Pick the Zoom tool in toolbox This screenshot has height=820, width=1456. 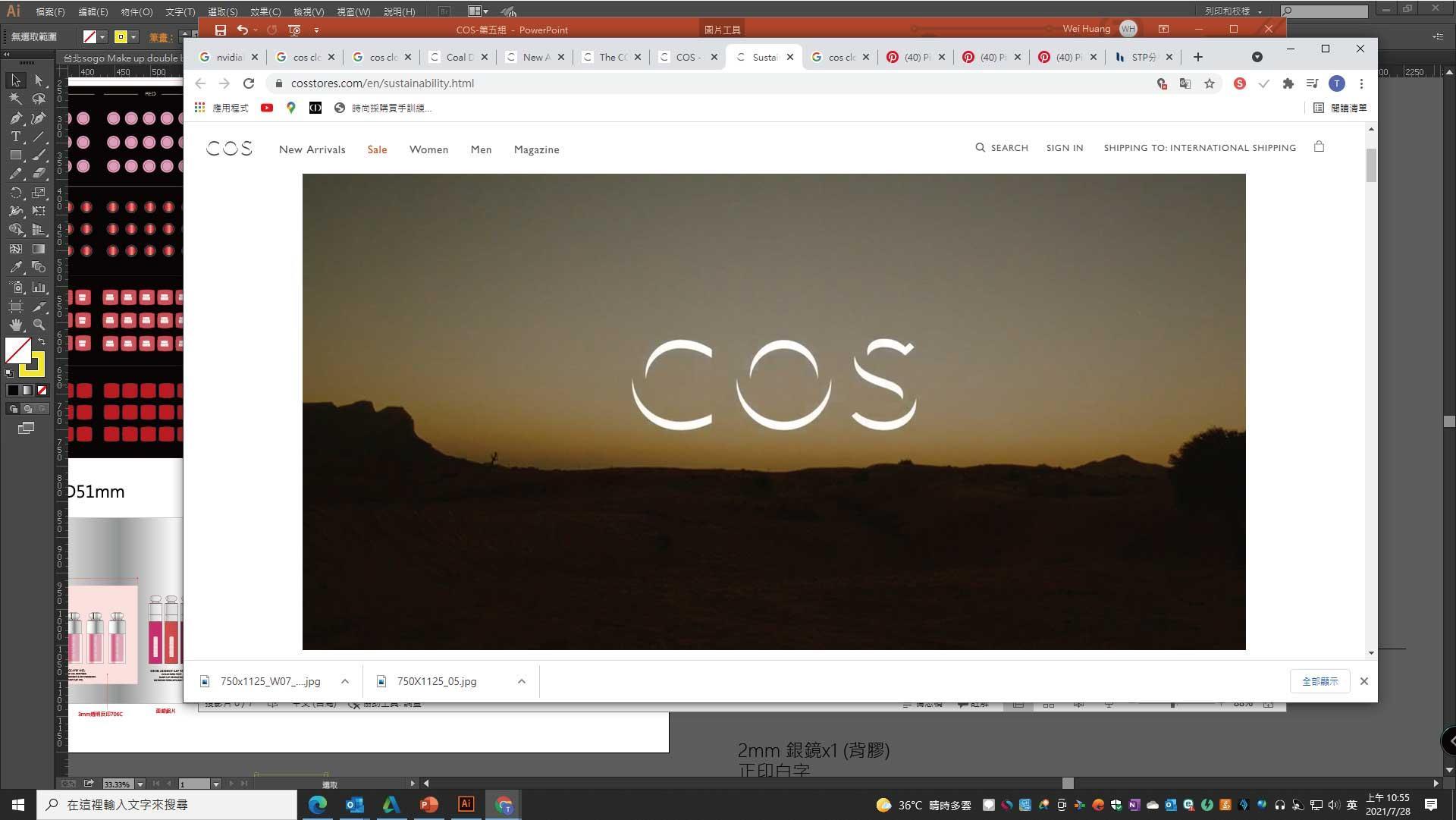(x=39, y=325)
